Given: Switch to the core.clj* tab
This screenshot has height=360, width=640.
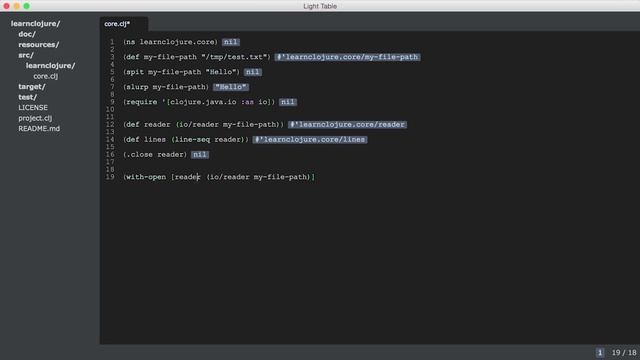Looking at the screenshot, I should click(117, 24).
